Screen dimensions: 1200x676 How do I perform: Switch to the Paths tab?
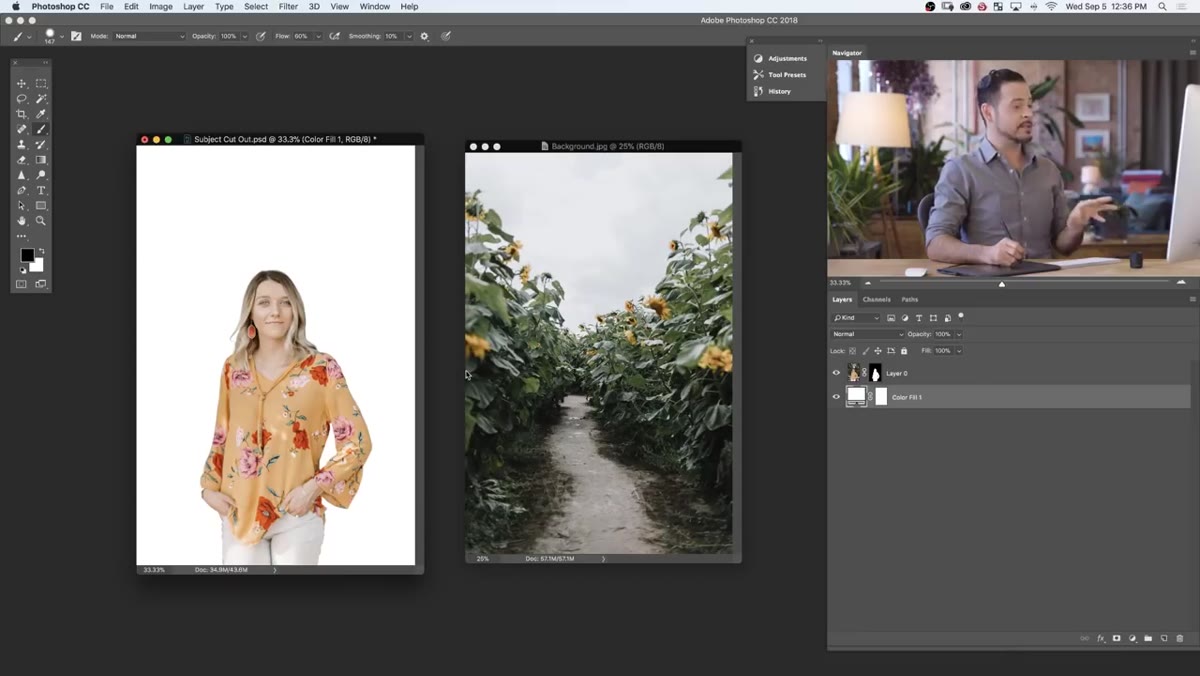click(909, 299)
